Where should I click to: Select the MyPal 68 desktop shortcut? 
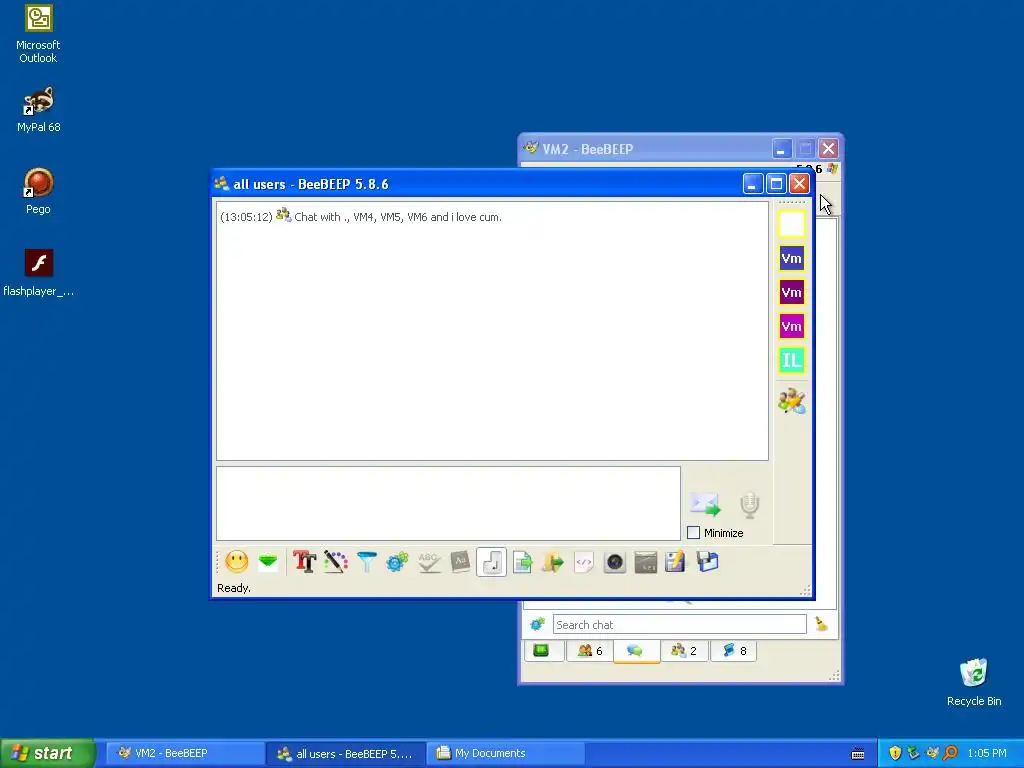pos(38,109)
